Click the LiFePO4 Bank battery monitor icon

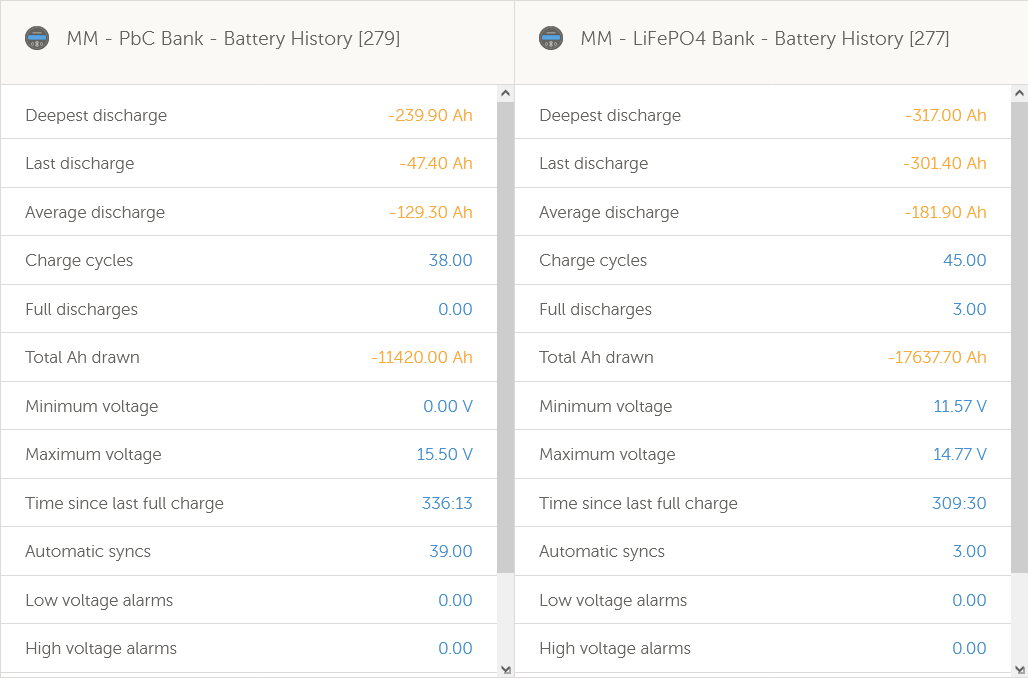551,39
